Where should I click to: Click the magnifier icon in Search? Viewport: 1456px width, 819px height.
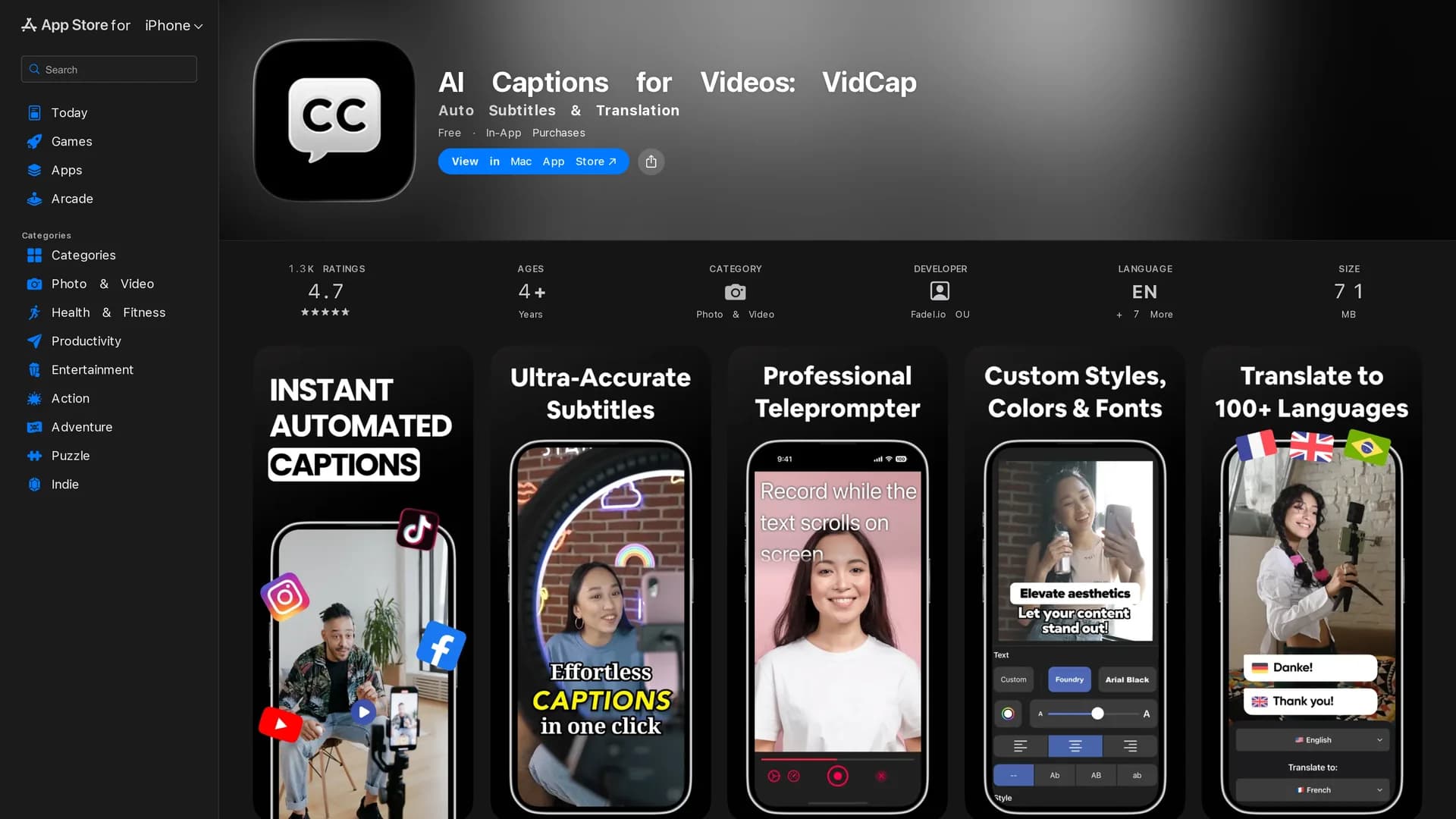[x=34, y=69]
